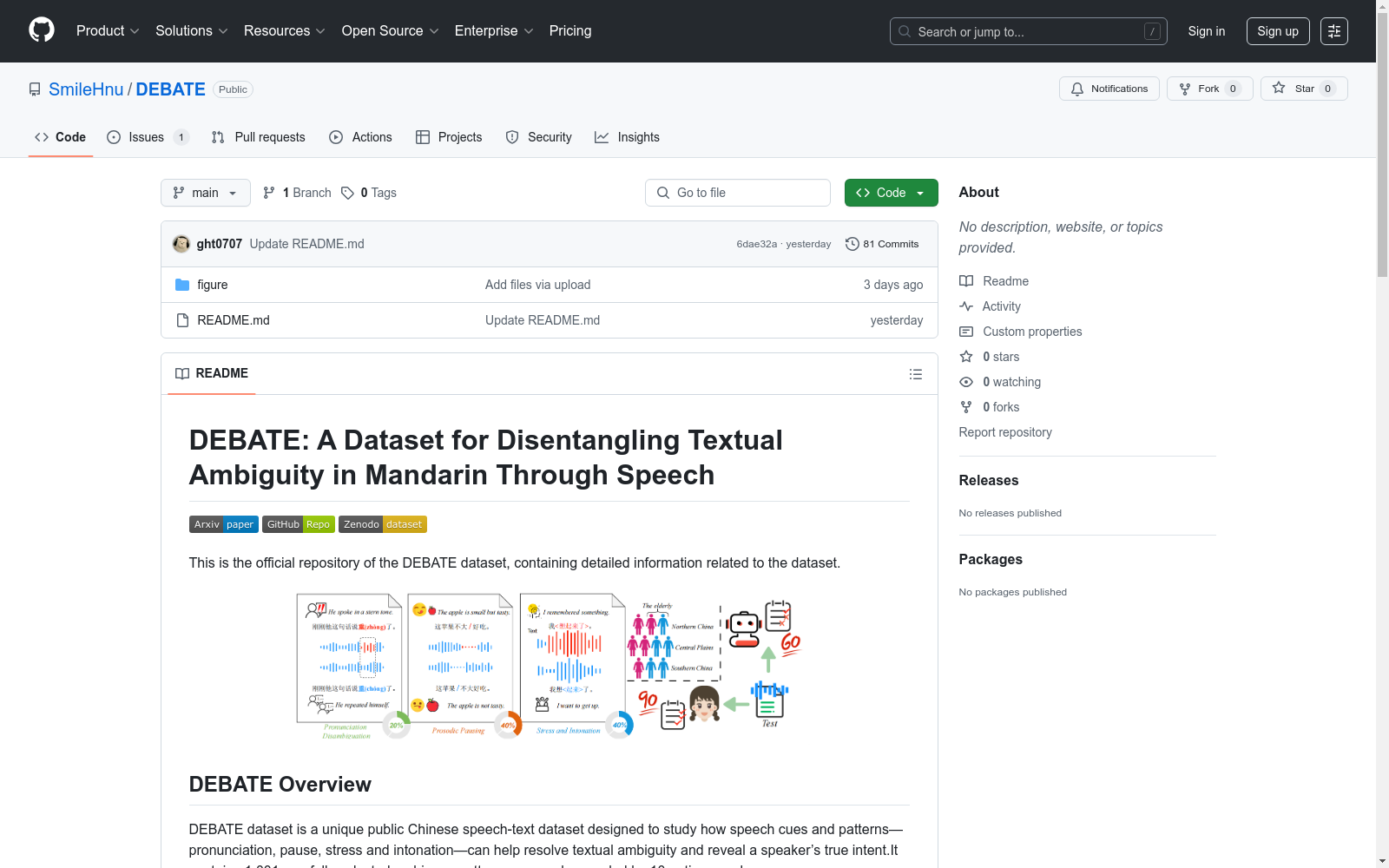1389x868 pixels.
Task: Click the search magnifier icon in header
Action: (905, 31)
